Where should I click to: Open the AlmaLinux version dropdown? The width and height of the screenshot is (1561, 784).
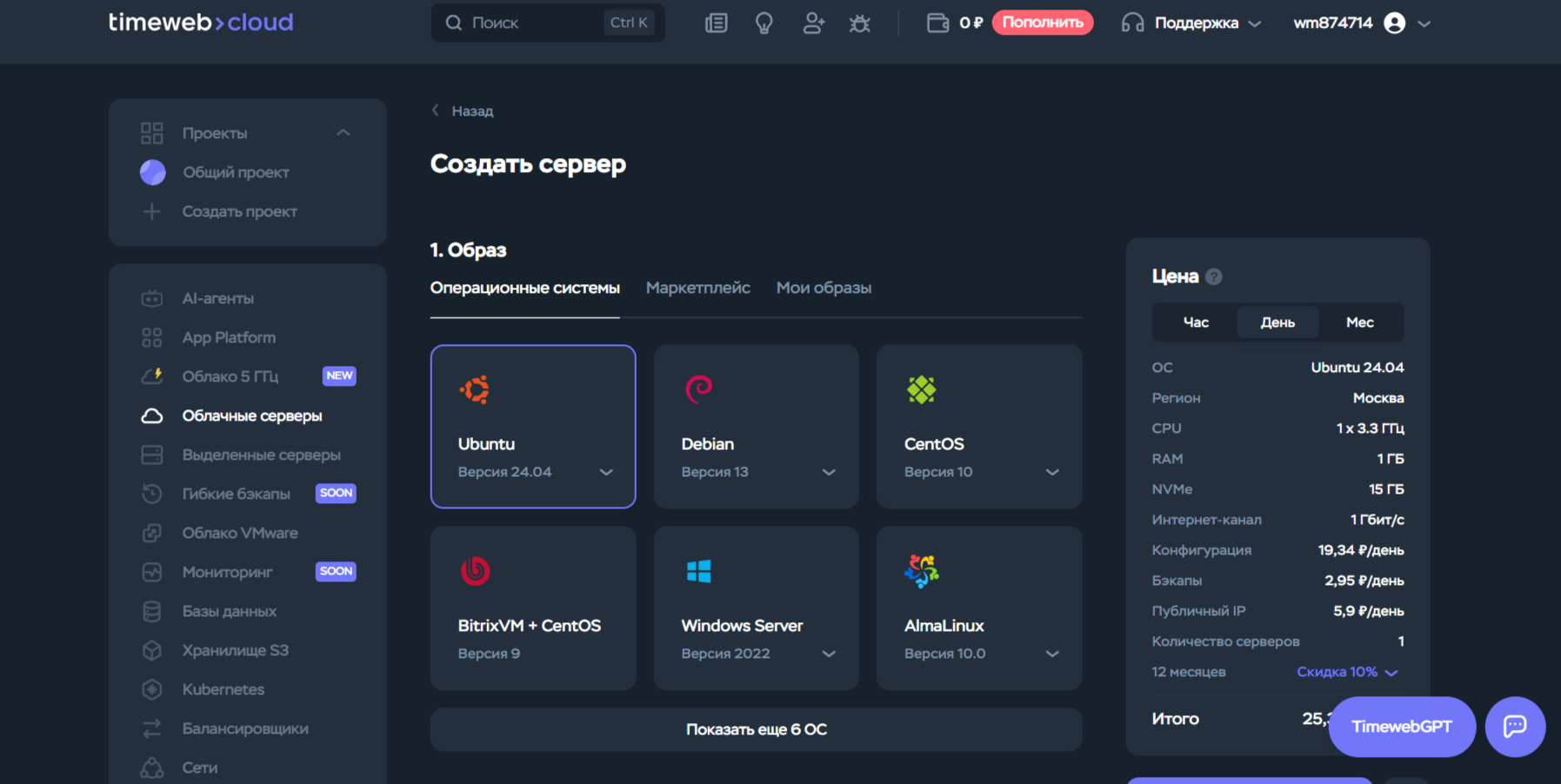click(x=1052, y=653)
